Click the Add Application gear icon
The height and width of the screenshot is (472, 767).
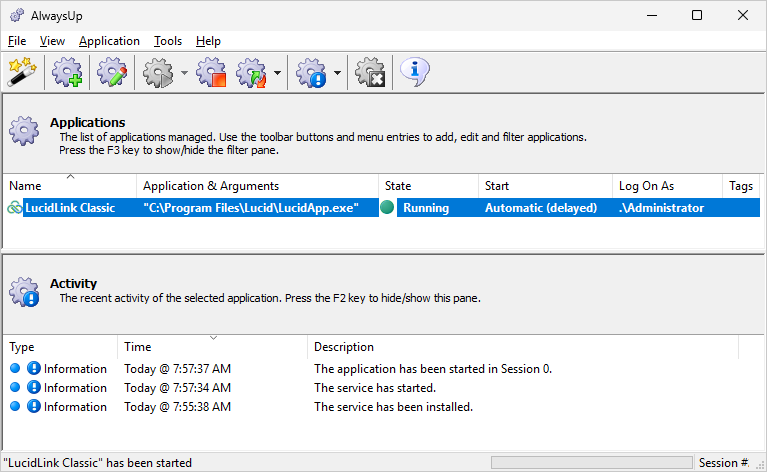[x=67, y=72]
